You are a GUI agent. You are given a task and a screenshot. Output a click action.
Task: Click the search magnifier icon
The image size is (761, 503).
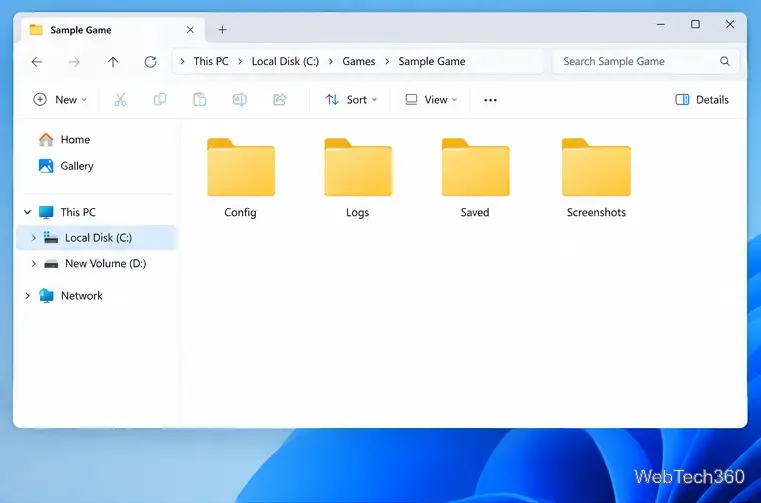coord(725,61)
